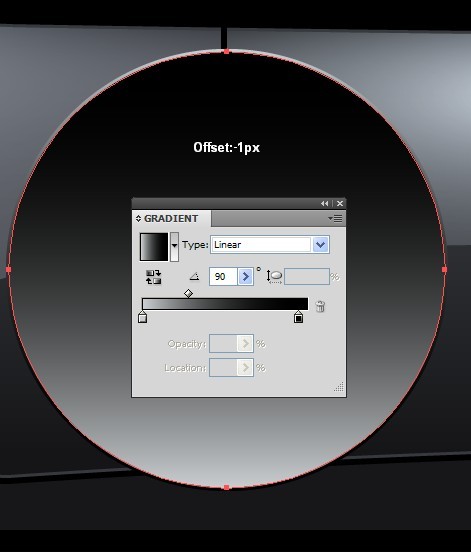Open the Type dropdown showing Linear
The image size is (471, 552).
tap(270, 245)
